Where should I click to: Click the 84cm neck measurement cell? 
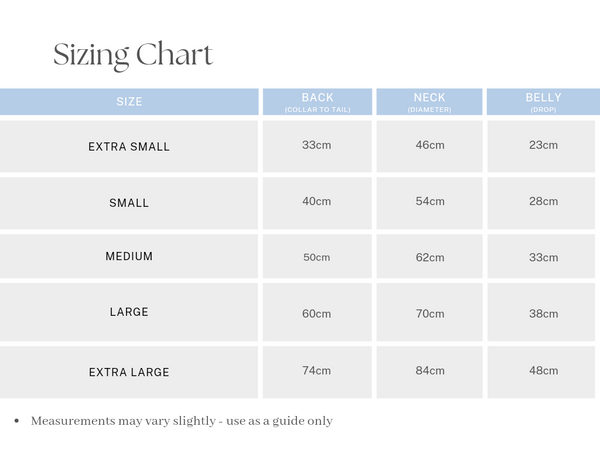tap(430, 371)
